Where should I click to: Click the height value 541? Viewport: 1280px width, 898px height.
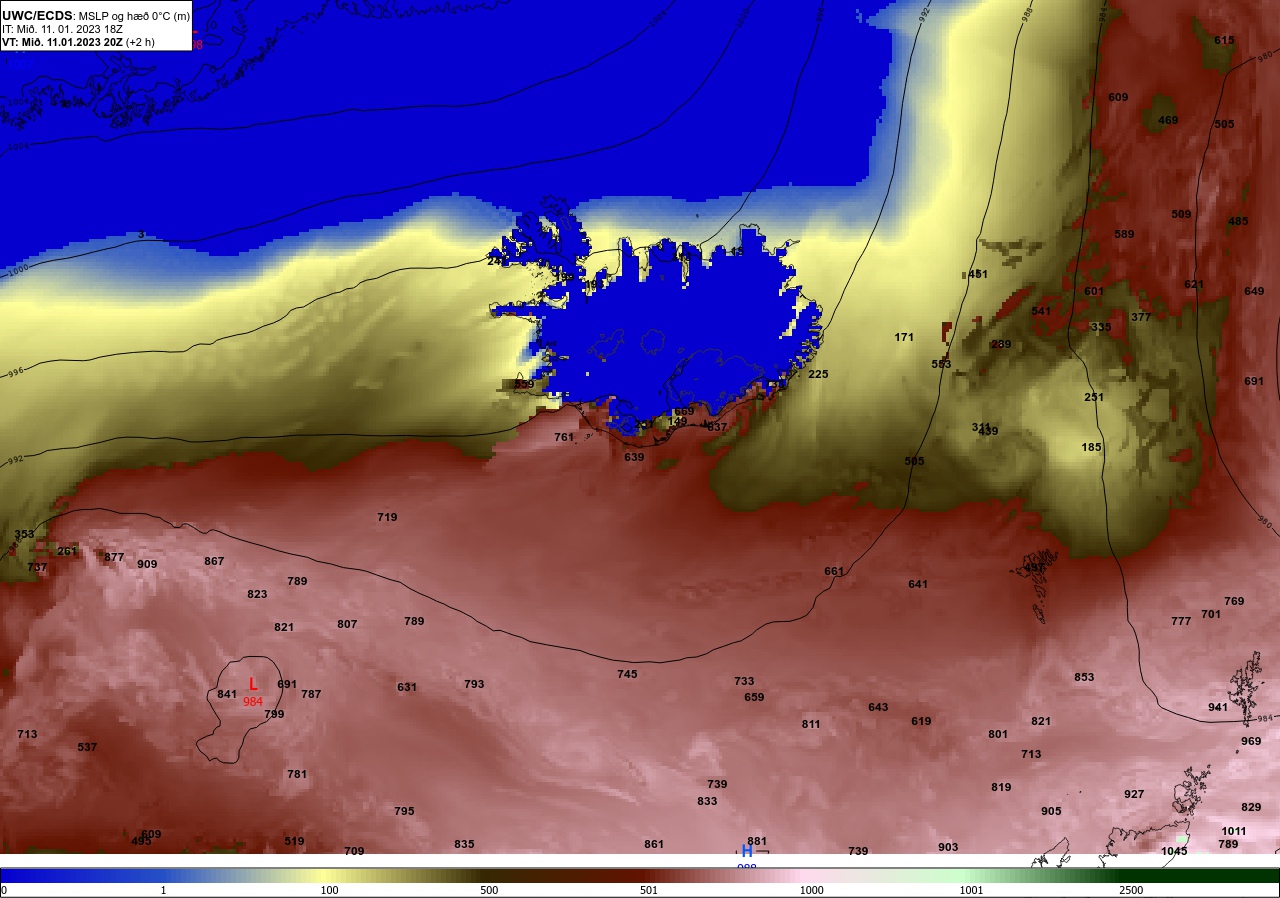click(x=1041, y=311)
